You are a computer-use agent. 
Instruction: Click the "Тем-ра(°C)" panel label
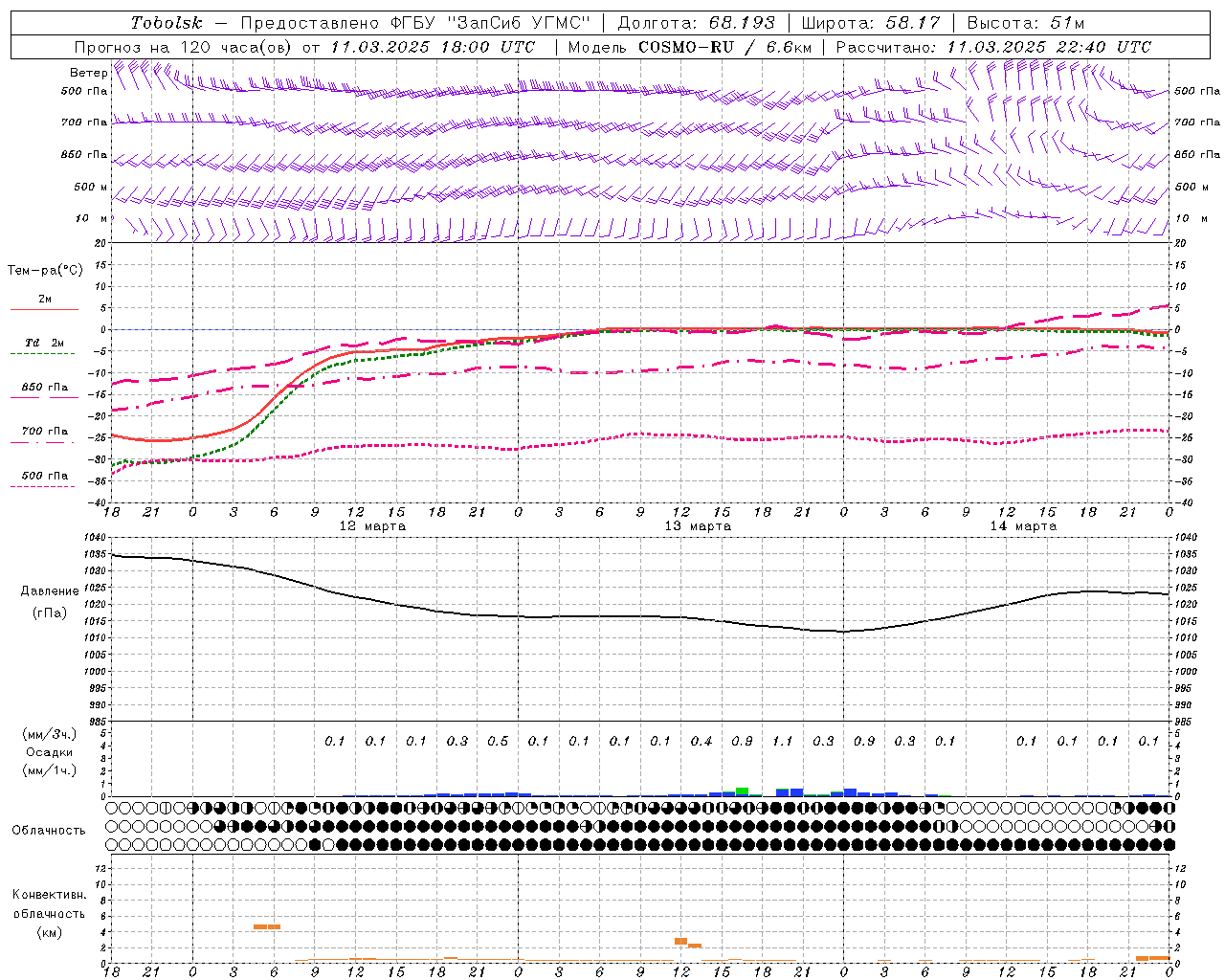(45, 271)
